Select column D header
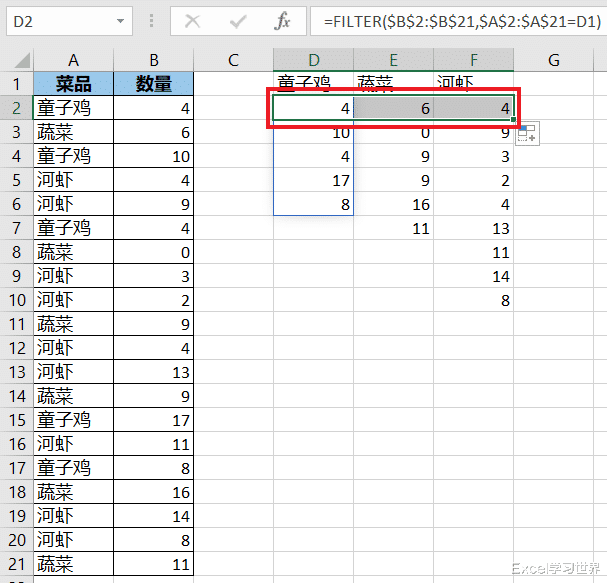The height and width of the screenshot is (583, 607). [314, 60]
